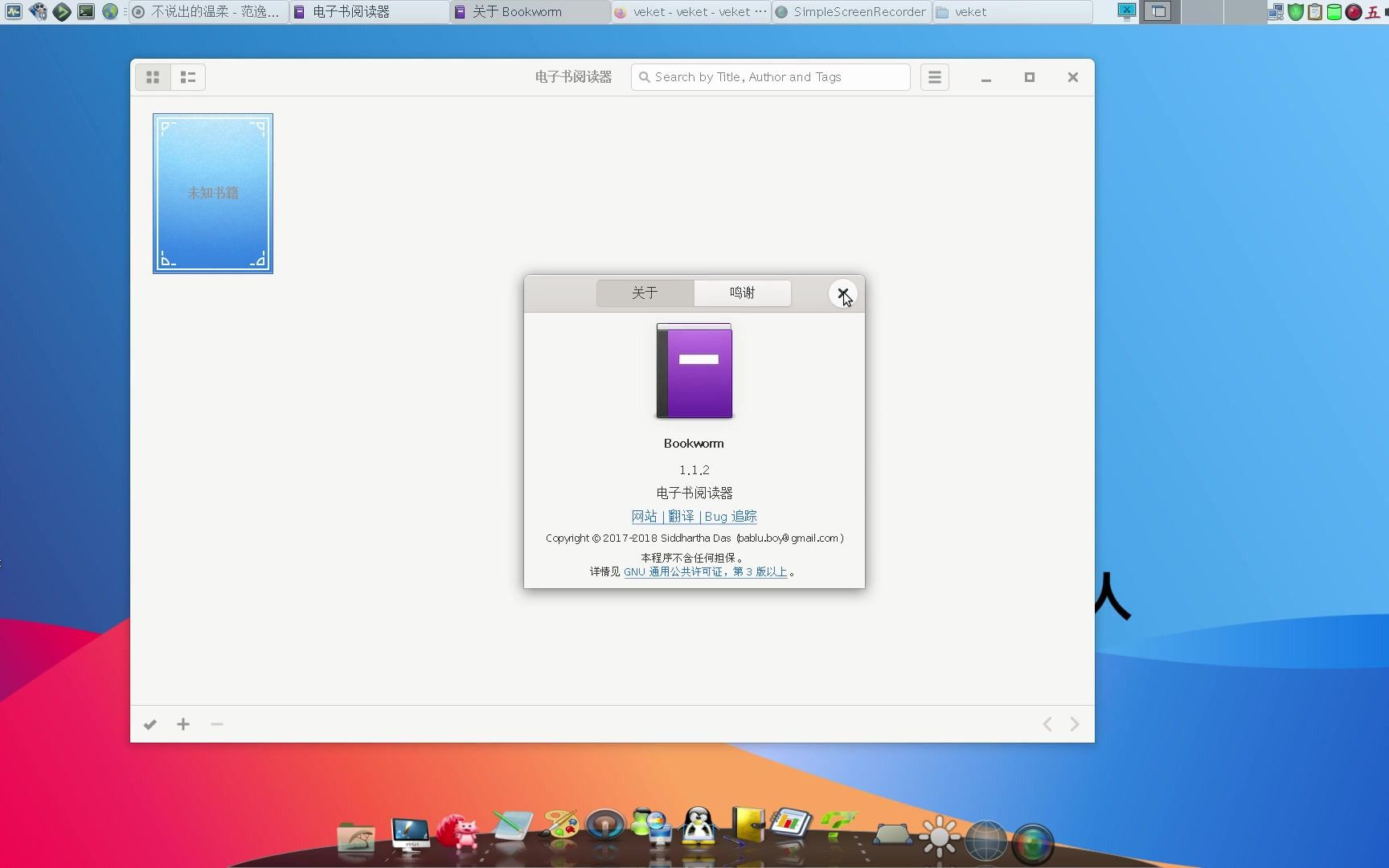This screenshot has height=868, width=1389.
Task: Click green disk tray icon
Action: coord(1334,11)
